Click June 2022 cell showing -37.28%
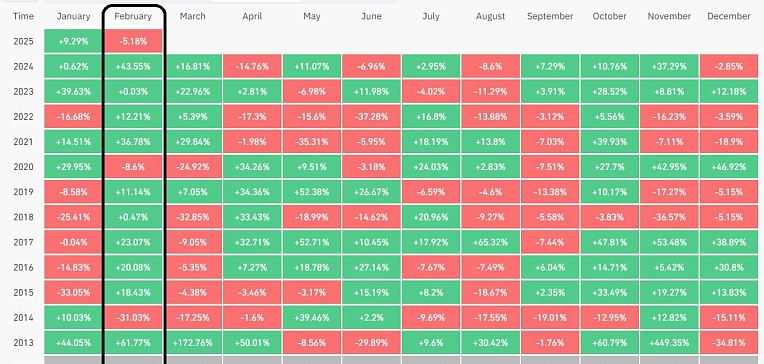The width and height of the screenshot is (764, 364). [x=371, y=116]
